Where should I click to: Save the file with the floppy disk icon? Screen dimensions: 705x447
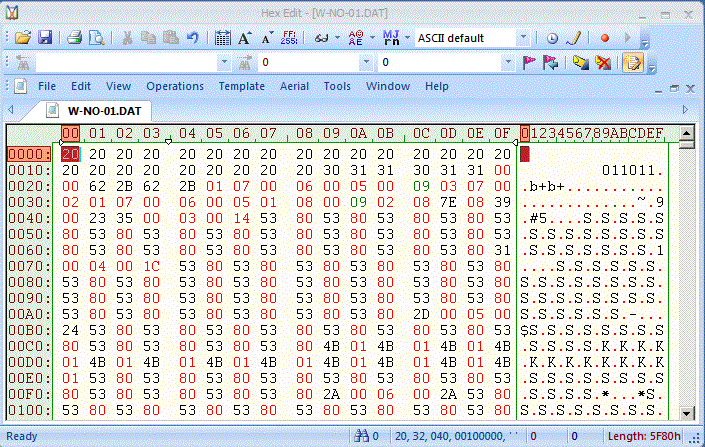[45, 38]
